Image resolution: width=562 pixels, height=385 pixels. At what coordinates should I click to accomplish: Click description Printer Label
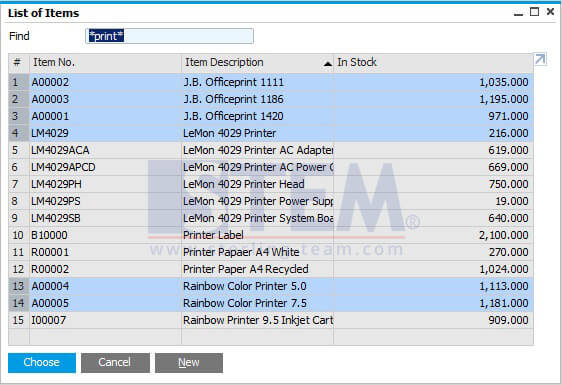[x=214, y=235]
